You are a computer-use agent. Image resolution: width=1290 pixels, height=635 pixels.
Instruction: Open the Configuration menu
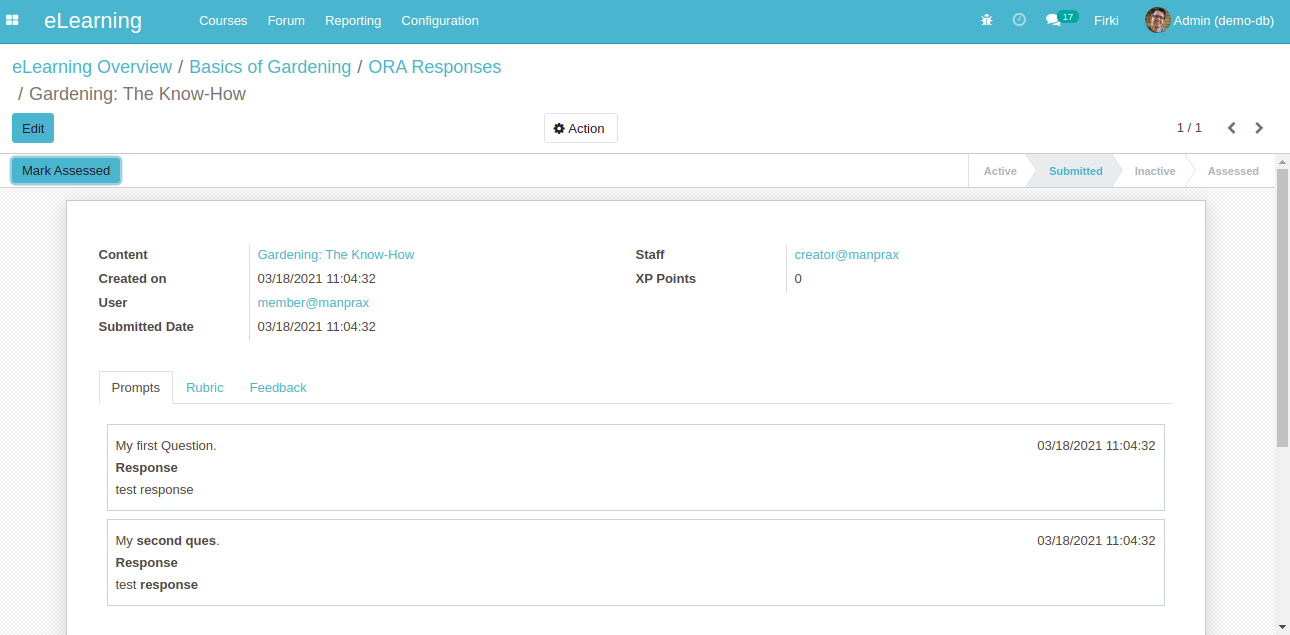(440, 20)
